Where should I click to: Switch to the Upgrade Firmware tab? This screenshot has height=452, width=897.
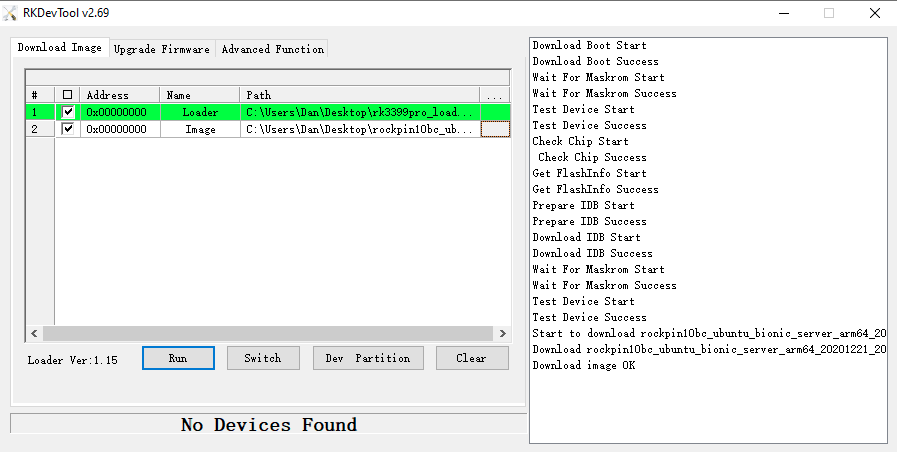(162, 49)
